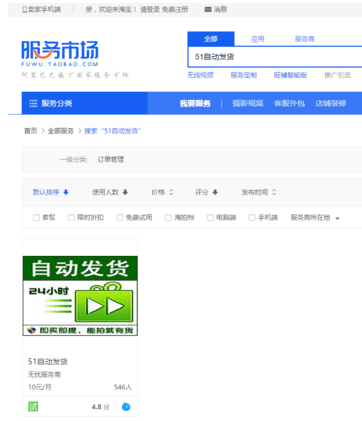
Task: Check the 套餐 checkbox
Action: pyautogui.click(x=36, y=218)
